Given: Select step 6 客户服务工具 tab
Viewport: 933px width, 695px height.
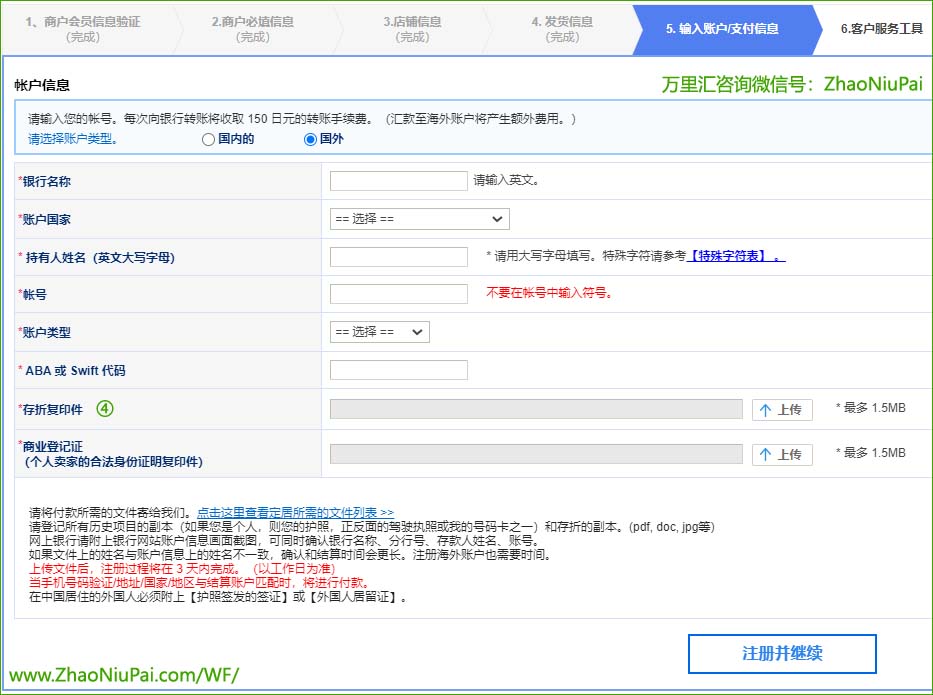Looking at the screenshot, I should (881, 29).
